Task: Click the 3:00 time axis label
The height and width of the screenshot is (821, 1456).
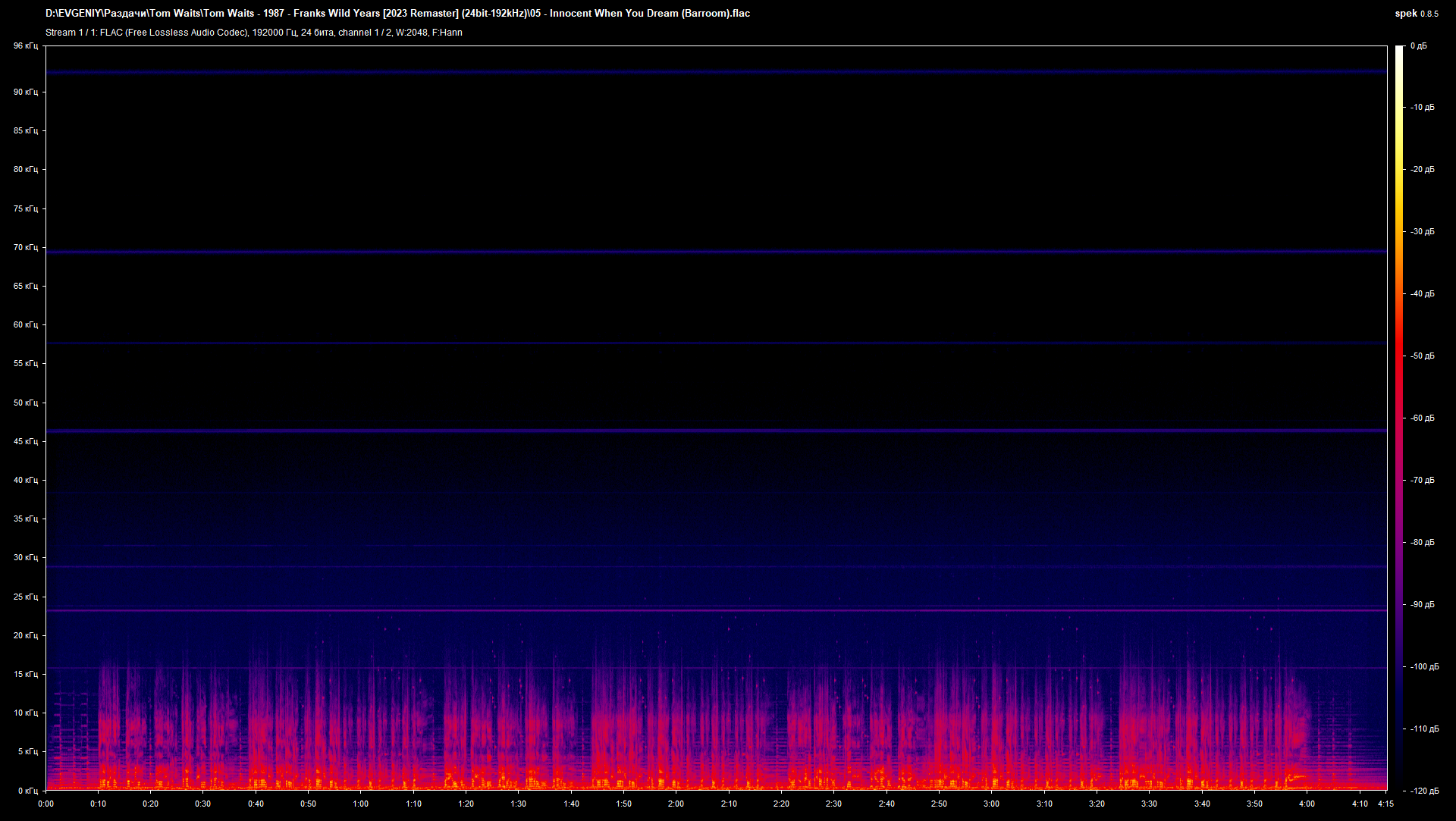Action: (992, 804)
